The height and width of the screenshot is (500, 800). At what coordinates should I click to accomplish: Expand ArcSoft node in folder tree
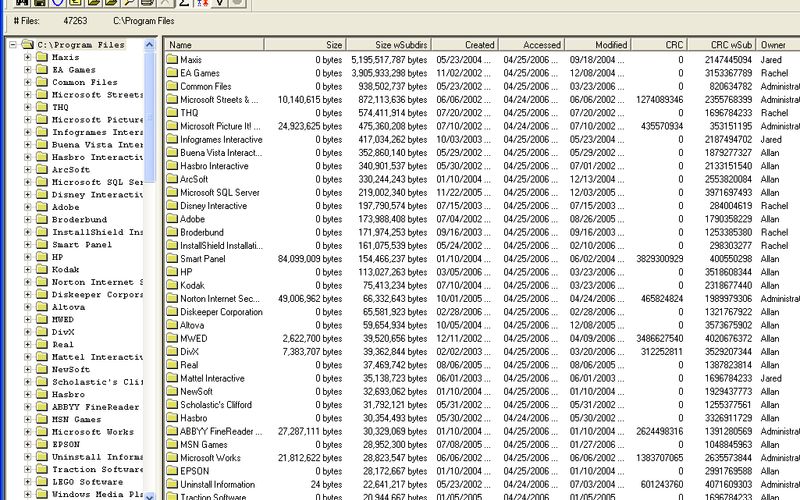tap(28, 169)
